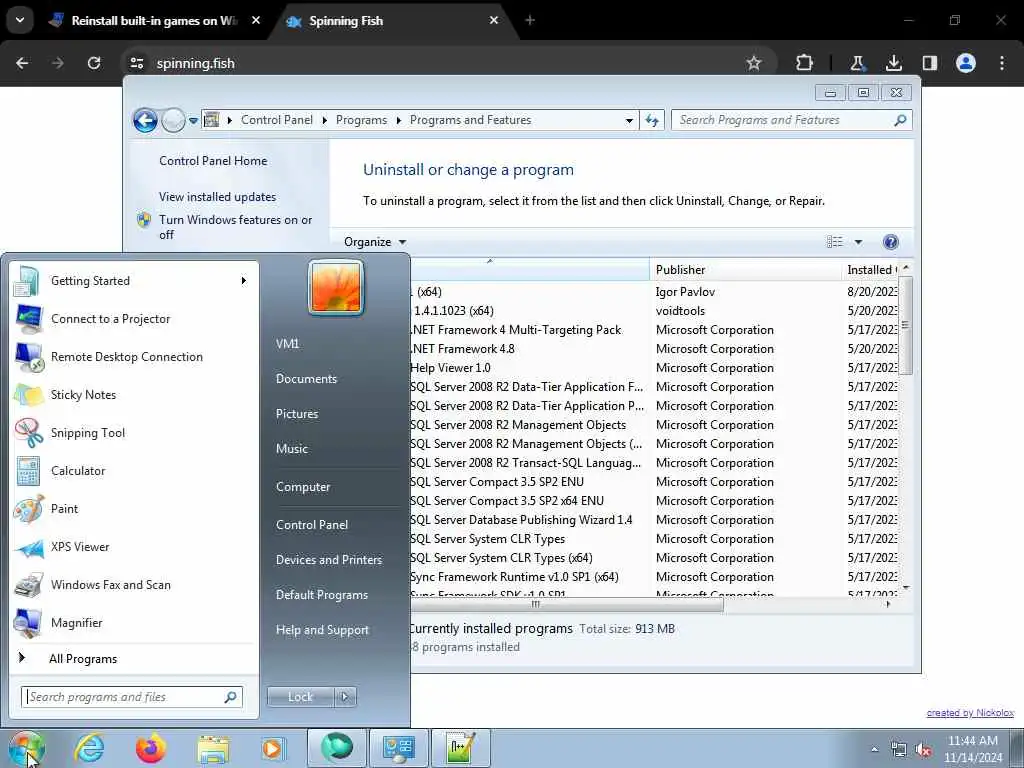Open Chrome three-dot menu
The height and width of the screenshot is (768, 1024).
(x=1002, y=63)
